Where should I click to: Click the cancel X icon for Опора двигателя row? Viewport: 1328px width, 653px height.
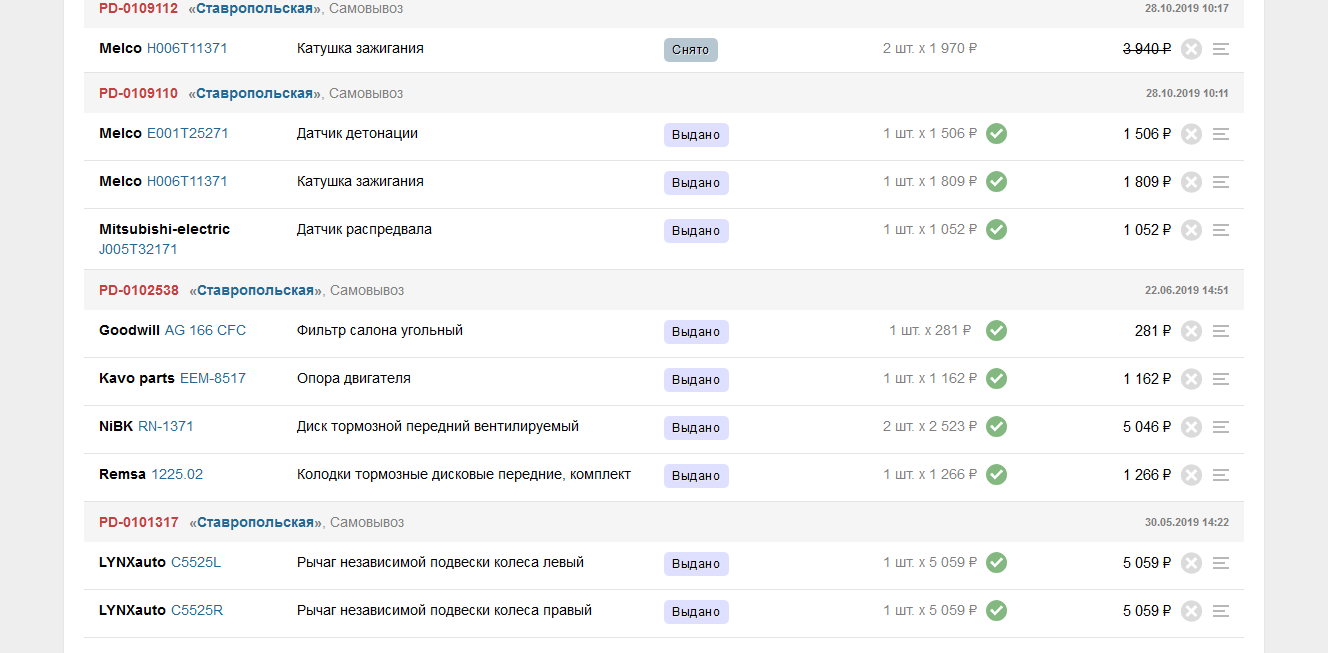coord(1191,379)
